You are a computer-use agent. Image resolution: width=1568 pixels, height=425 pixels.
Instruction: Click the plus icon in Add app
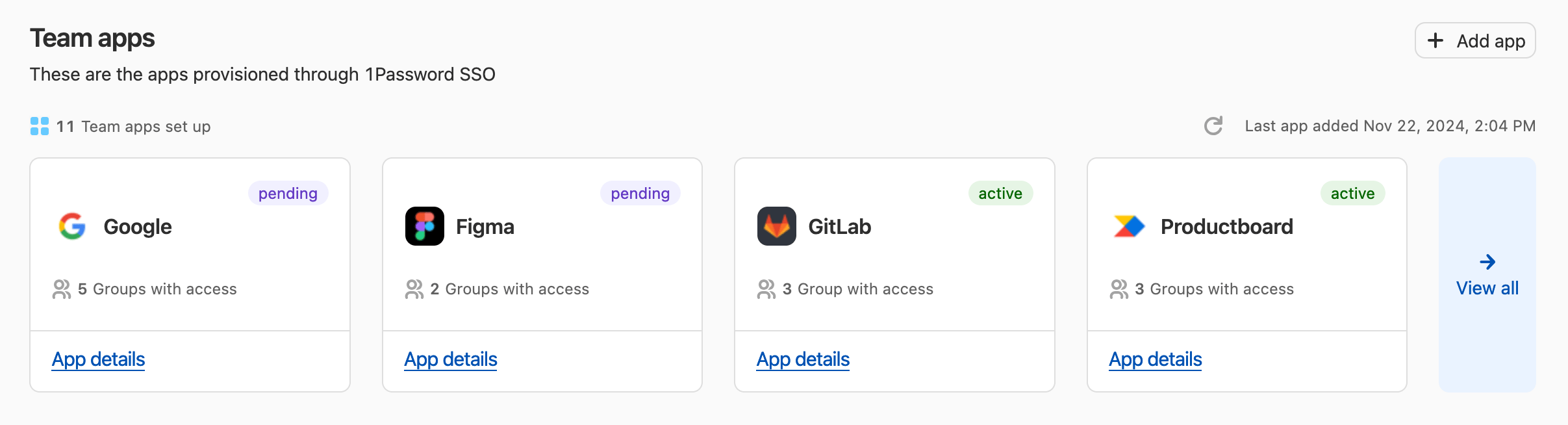pyautogui.click(x=1434, y=40)
